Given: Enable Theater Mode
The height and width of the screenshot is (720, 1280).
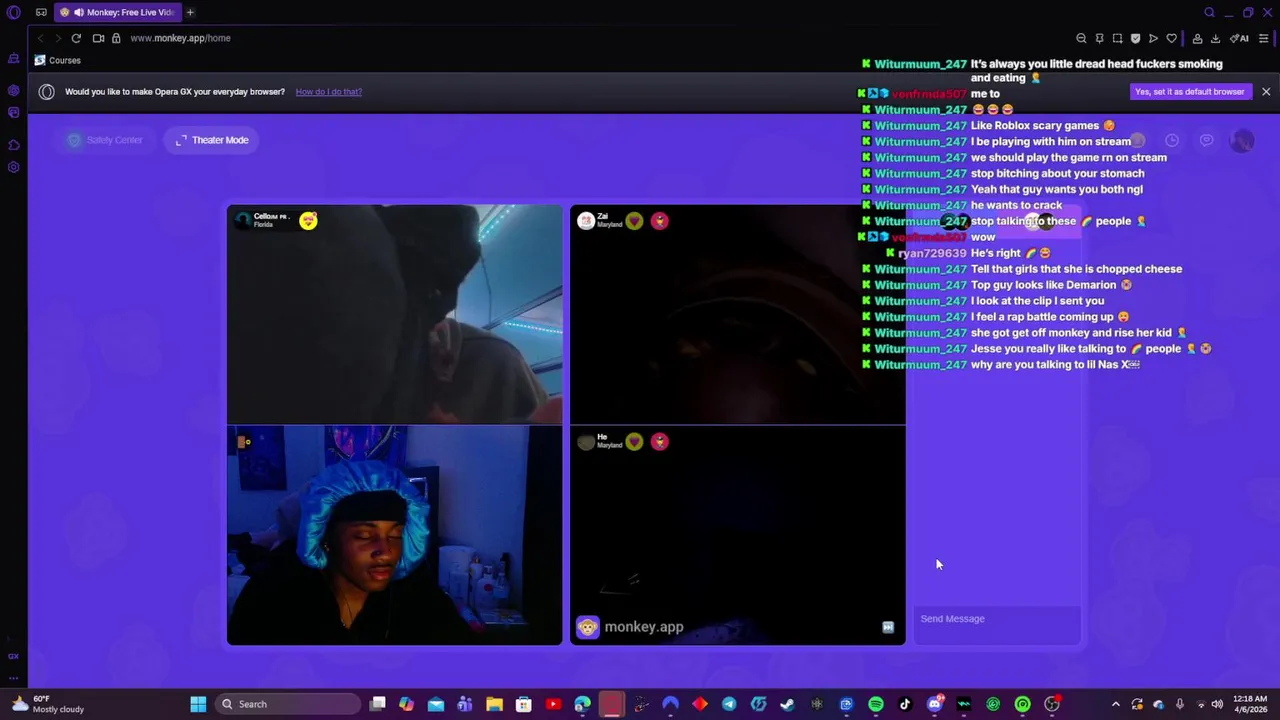Looking at the screenshot, I should pos(212,140).
